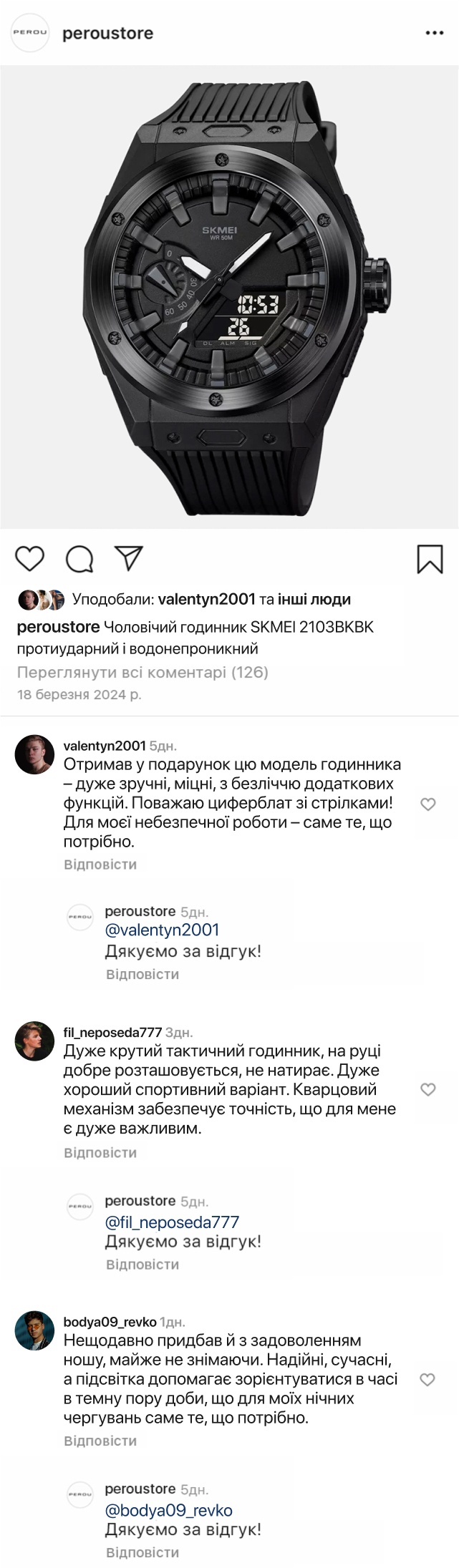
Task: Click valentyn2001's comment avatar
Action: coord(34,754)
